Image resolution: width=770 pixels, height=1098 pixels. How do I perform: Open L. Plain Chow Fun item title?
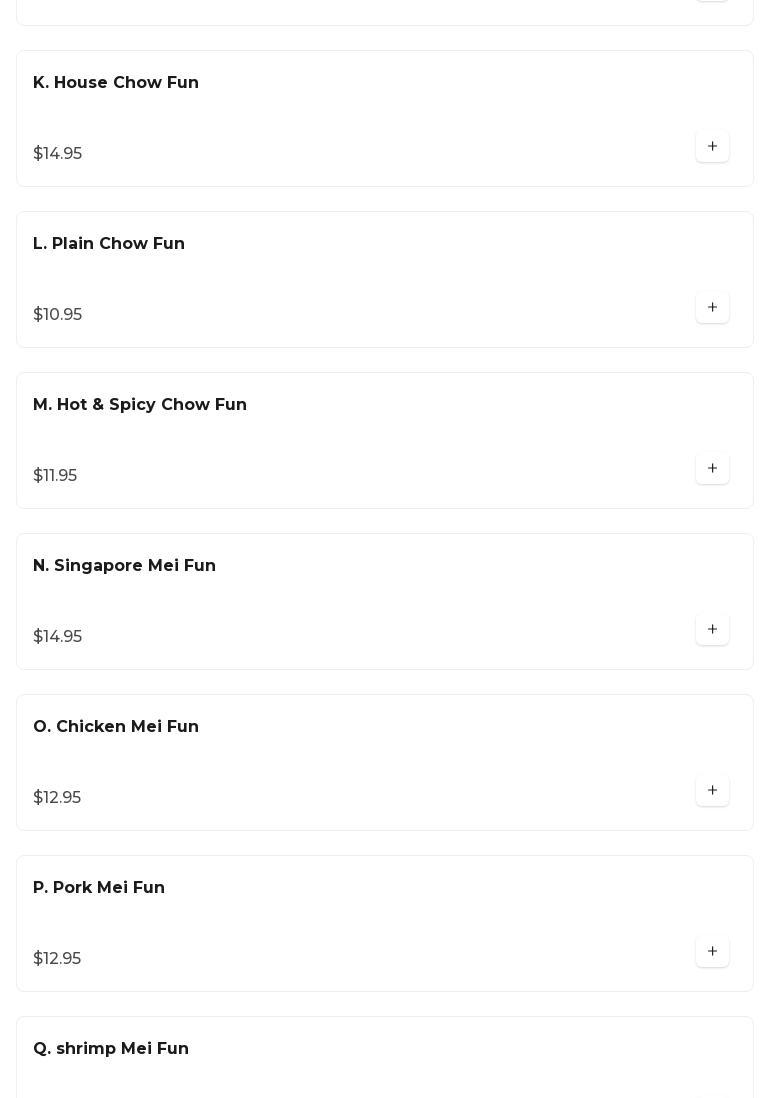pyautogui.click(x=109, y=244)
